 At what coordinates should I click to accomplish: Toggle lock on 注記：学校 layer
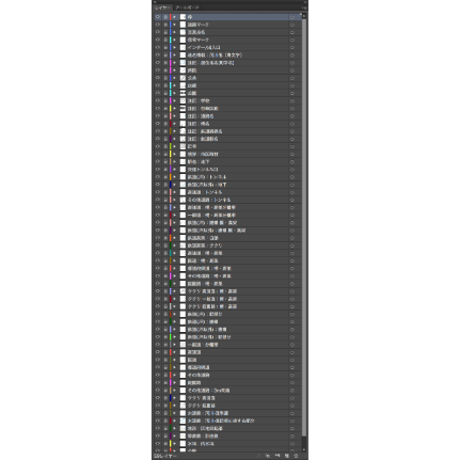tap(165, 101)
